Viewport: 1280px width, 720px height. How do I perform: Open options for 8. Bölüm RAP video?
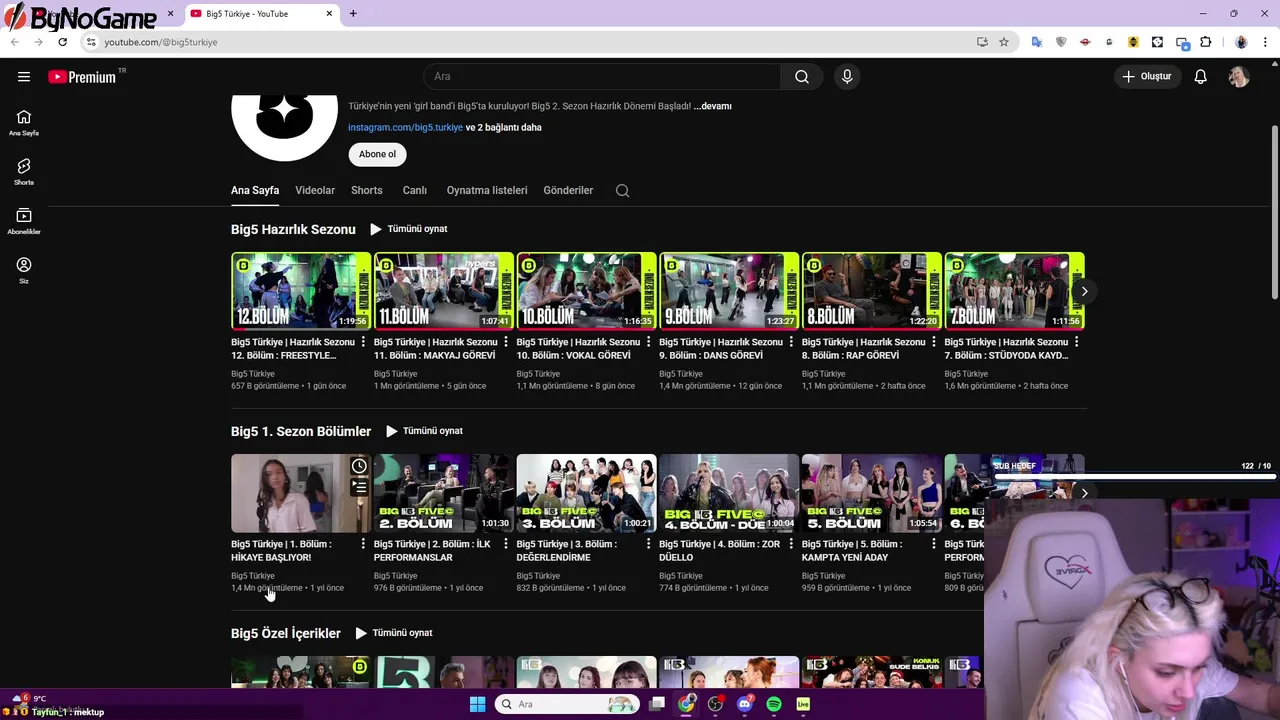pos(934,342)
